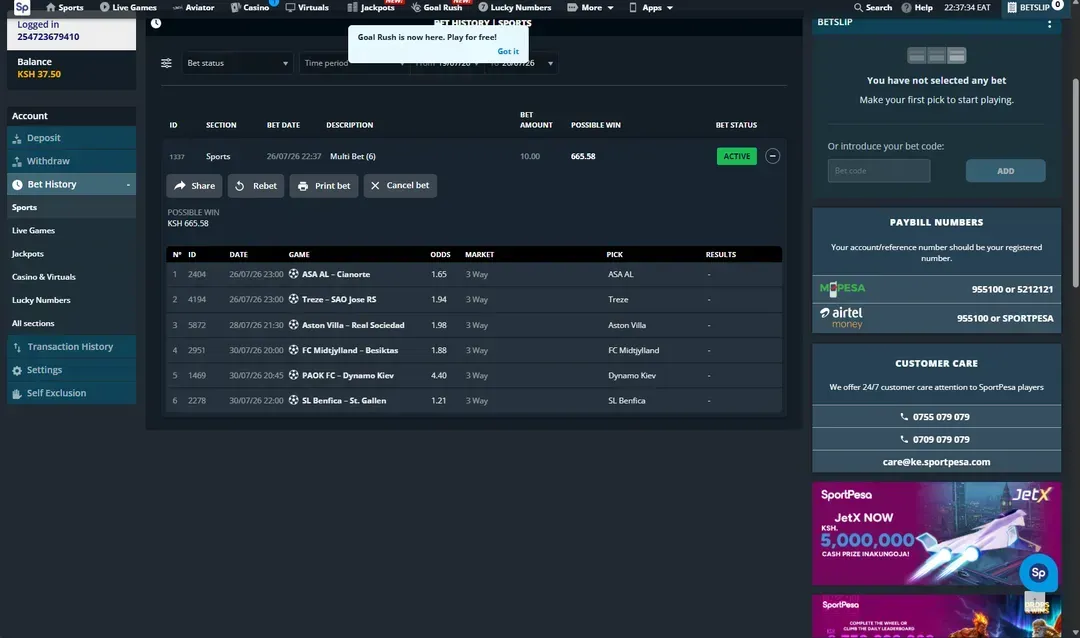Open the Virtuals menu item
The image size is (1080, 638).
(x=307, y=8)
